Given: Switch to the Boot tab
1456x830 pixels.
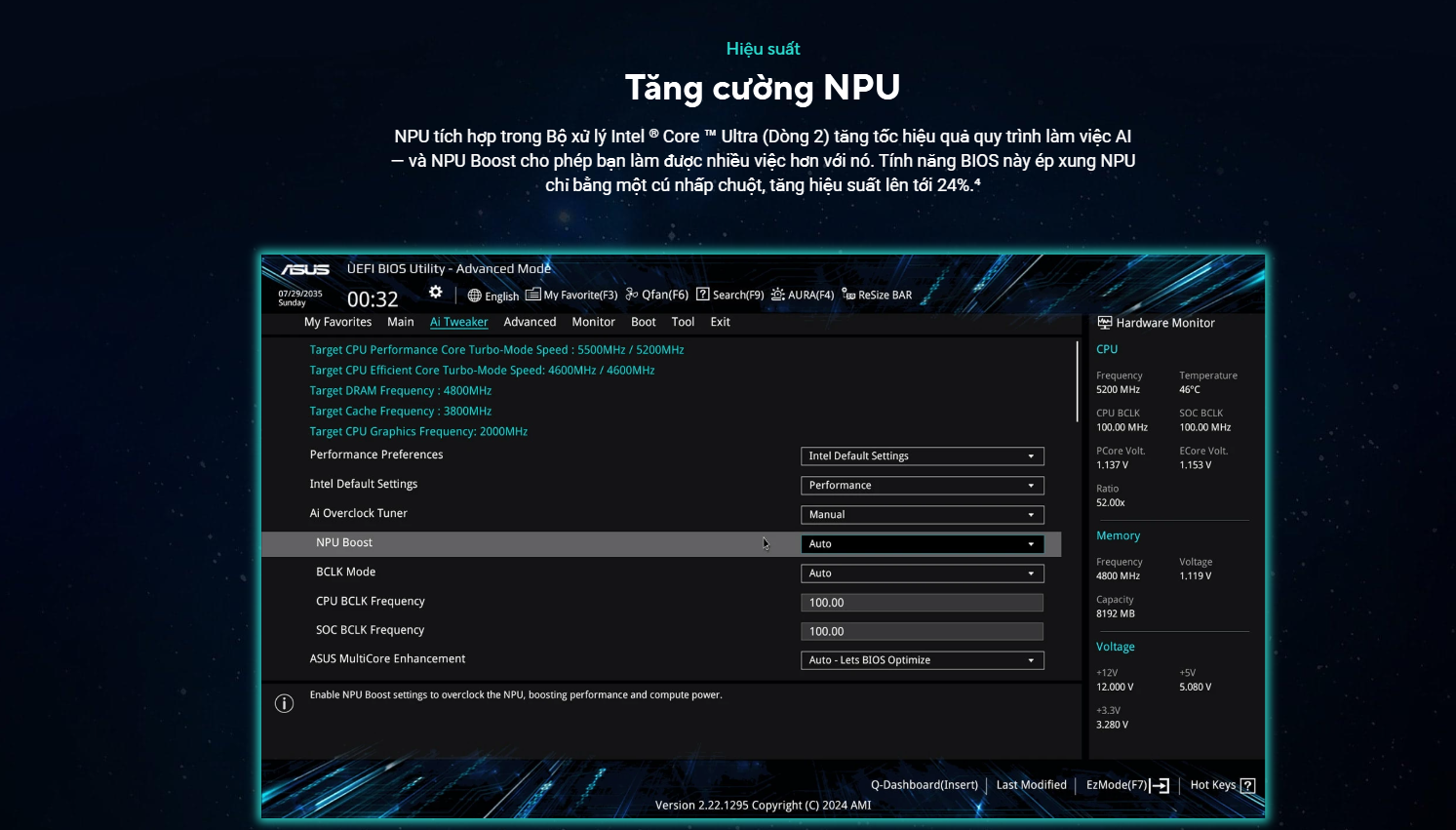Looking at the screenshot, I should click(x=643, y=322).
